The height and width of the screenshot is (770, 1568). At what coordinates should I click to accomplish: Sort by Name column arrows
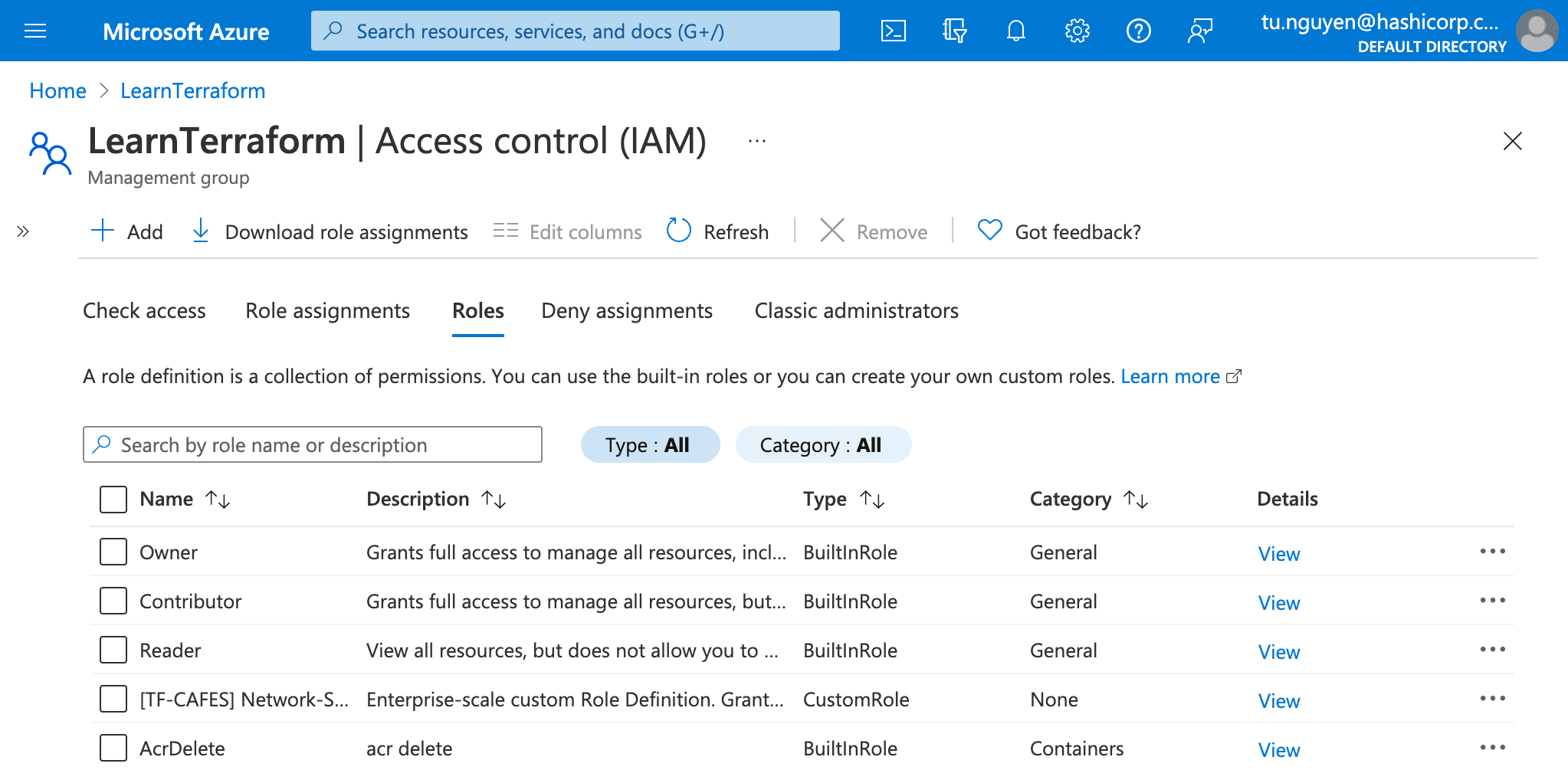click(218, 500)
